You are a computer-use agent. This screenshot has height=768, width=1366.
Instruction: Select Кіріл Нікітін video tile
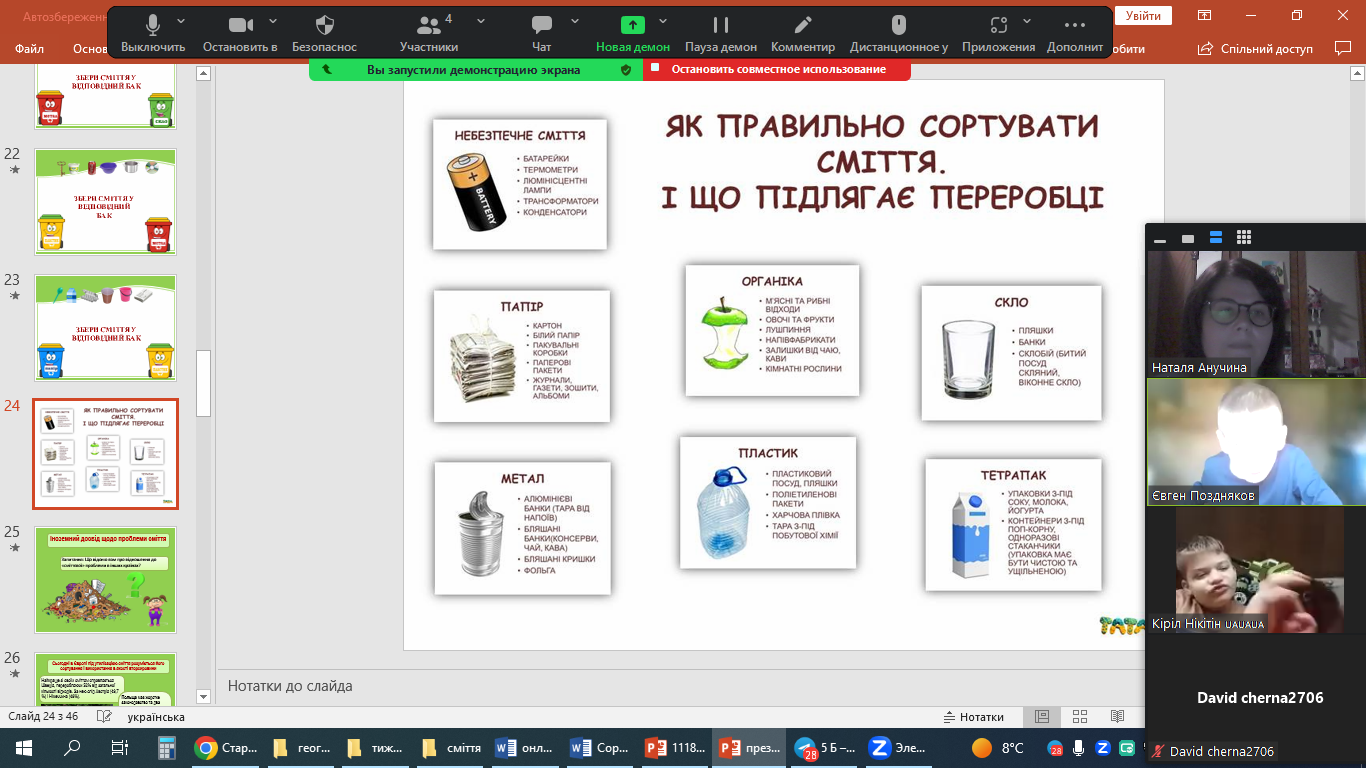click(1256, 569)
